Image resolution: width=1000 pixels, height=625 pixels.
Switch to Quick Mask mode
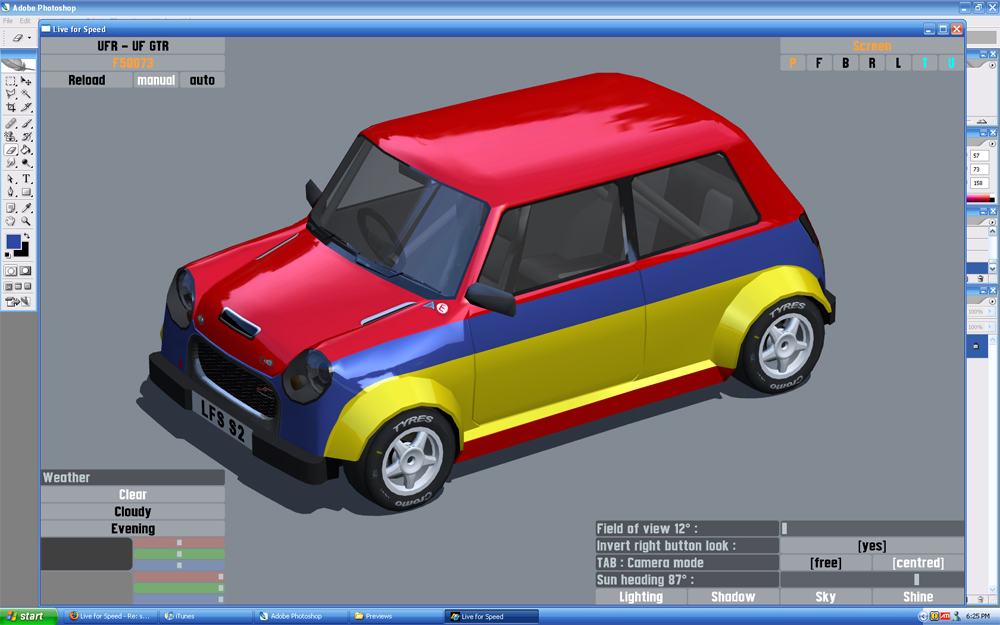(x=26, y=271)
